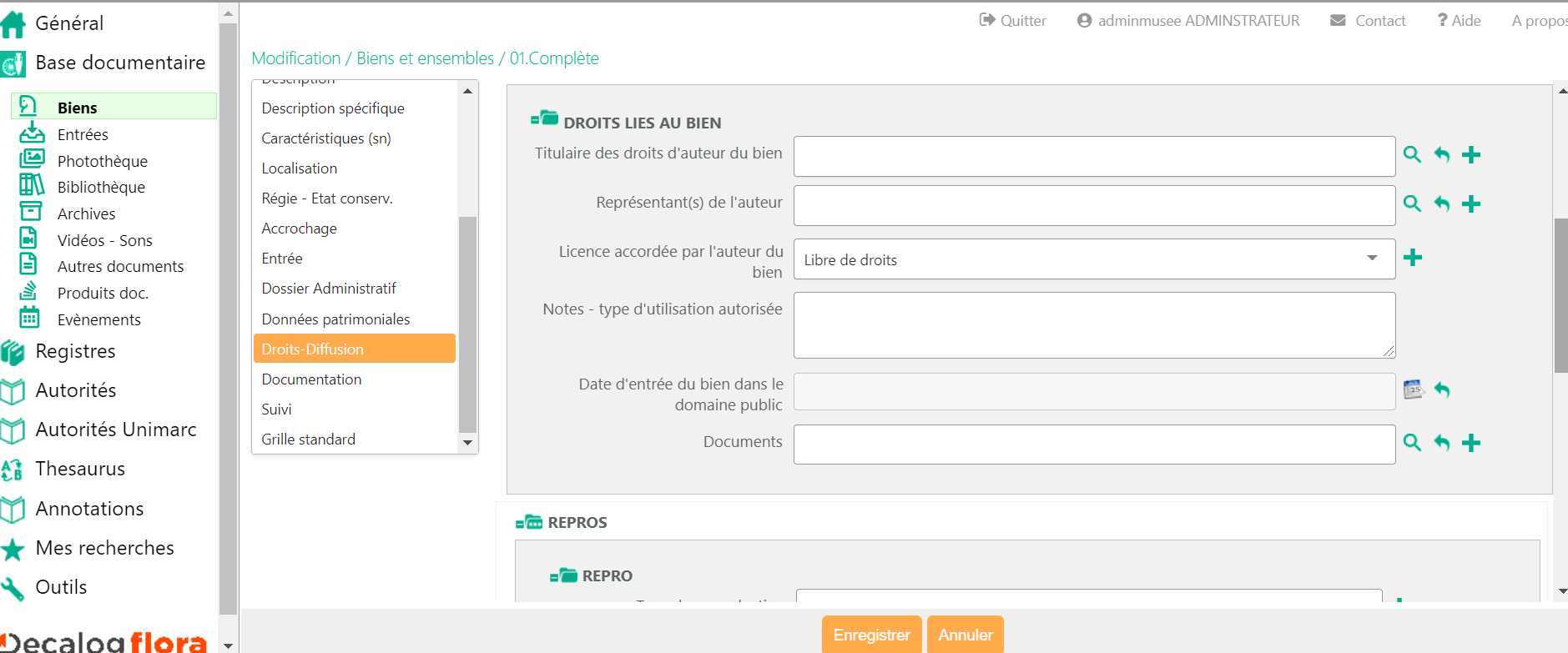Search for Titulaire des droits d'auteur
Viewport: 1568px width, 653px height.
pos(1412,154)
